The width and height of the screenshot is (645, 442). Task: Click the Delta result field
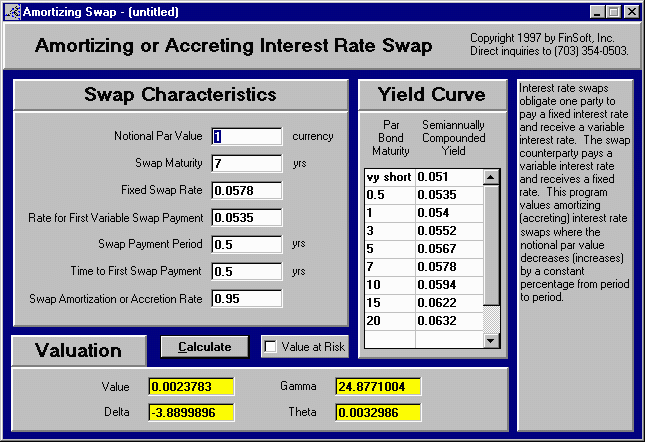[190, 412]
